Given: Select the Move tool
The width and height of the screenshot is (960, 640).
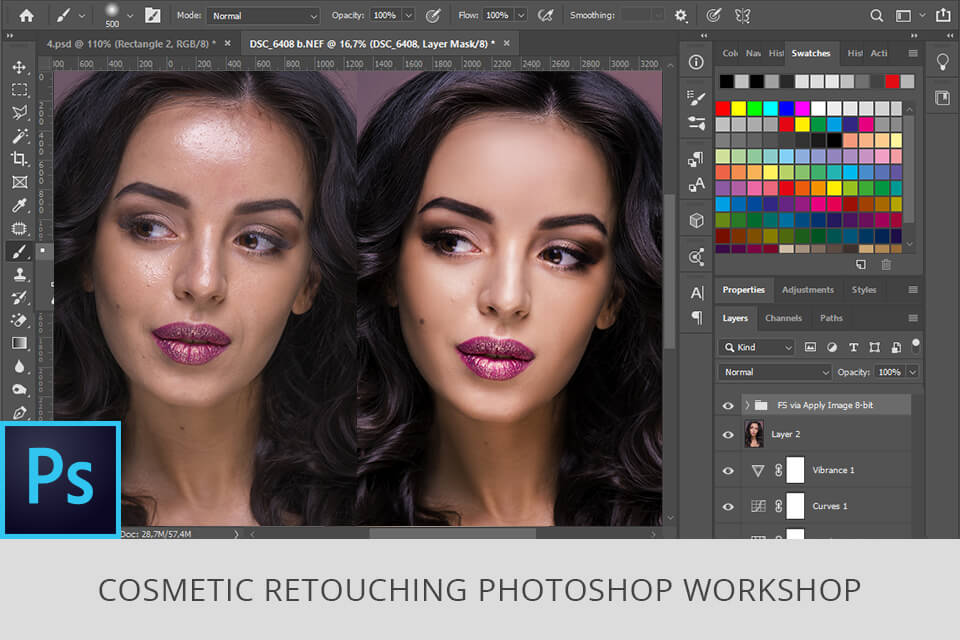Looking at the screenshot, I should tap(20, 67).
